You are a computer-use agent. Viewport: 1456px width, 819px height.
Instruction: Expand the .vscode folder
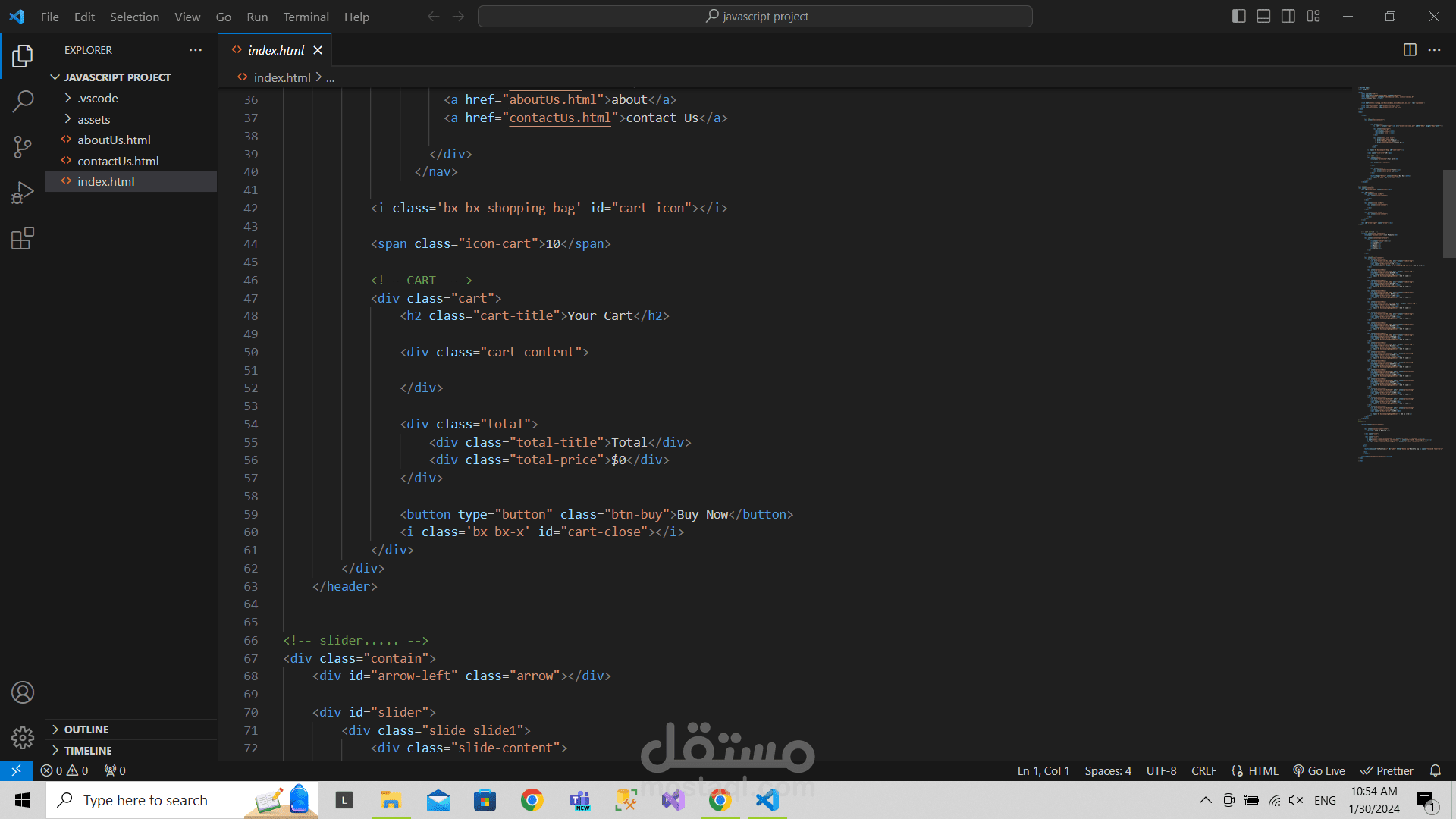point(98,98)
